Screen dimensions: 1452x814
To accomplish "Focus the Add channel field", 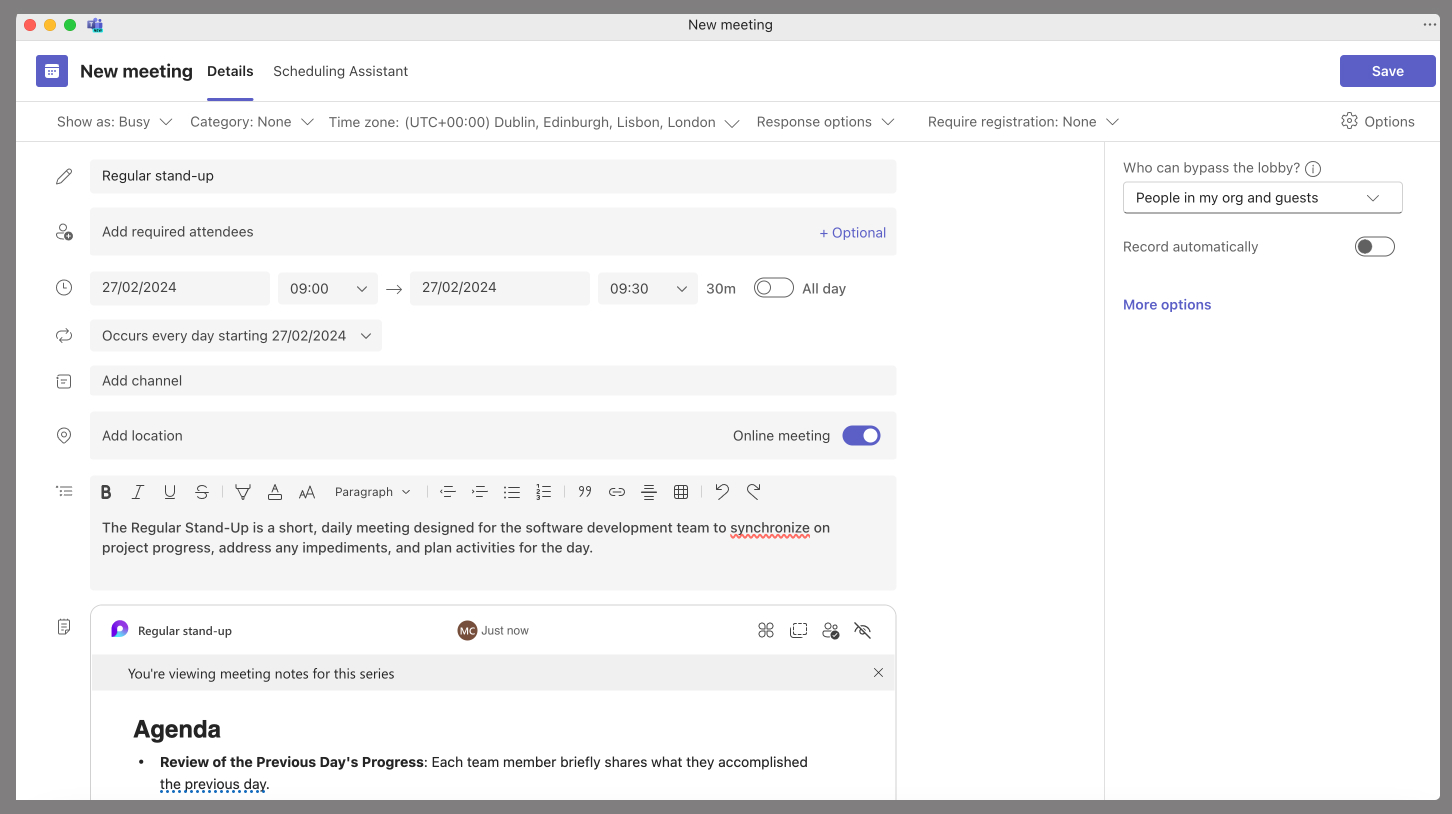I will 493,381.
